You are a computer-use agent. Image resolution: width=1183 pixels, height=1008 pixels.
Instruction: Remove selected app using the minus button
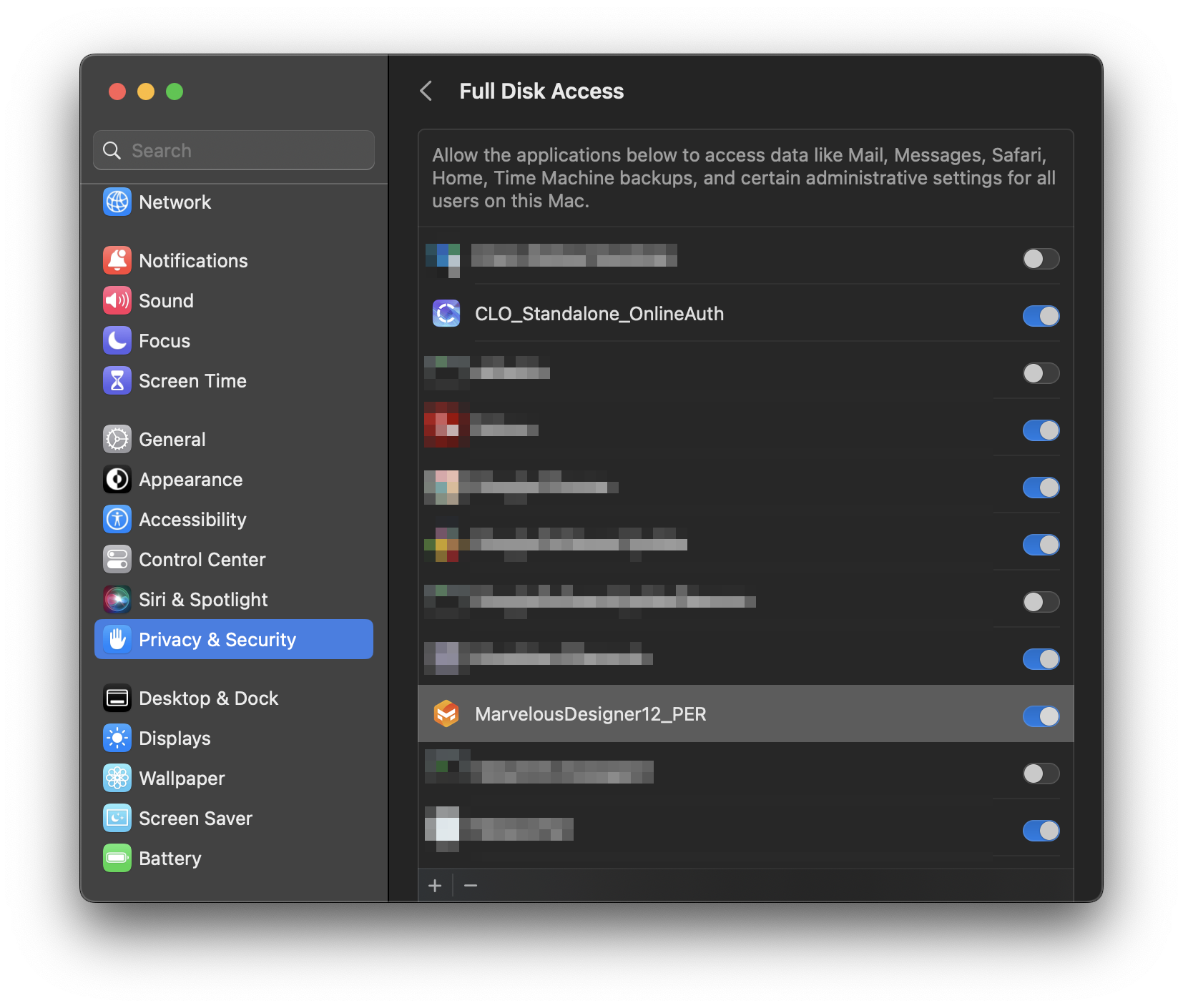[x=471, y=885]
